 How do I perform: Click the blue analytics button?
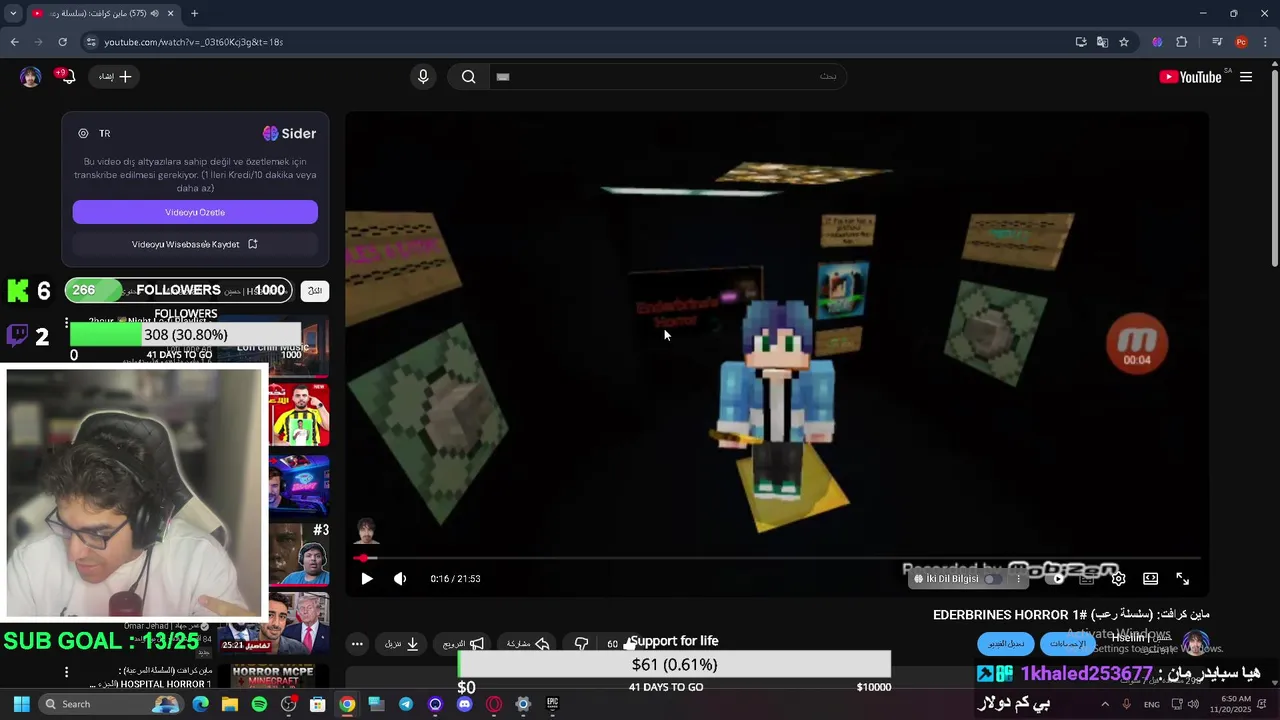point(1068,644)
